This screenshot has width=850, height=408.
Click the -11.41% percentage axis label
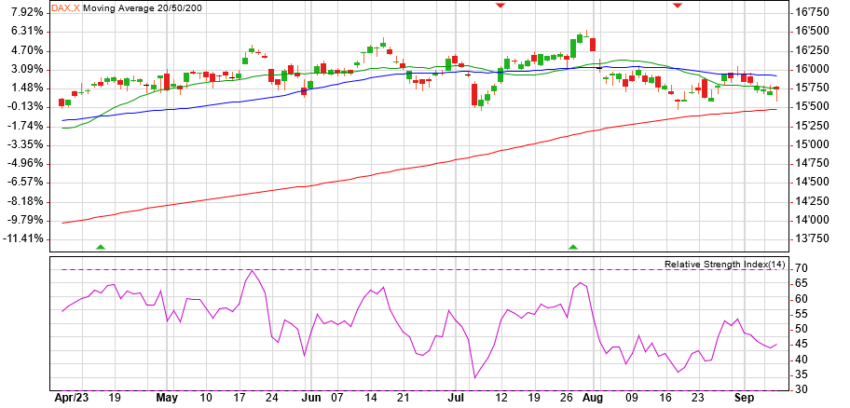tap(23, 238)
